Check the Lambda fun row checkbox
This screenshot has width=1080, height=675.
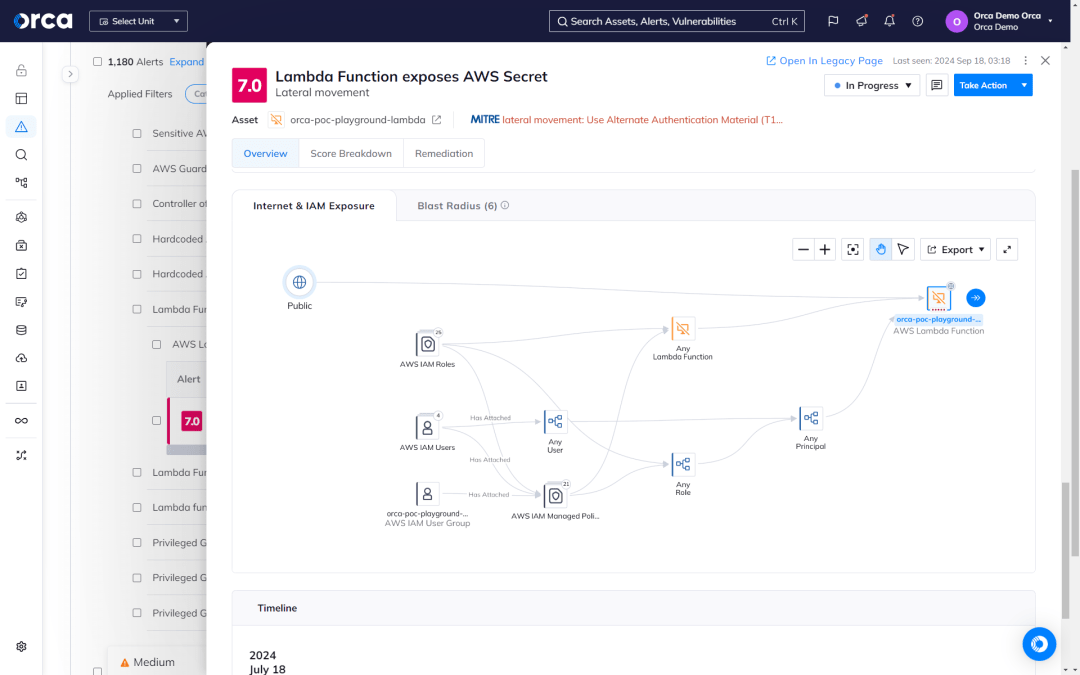(x=137, y=508)
